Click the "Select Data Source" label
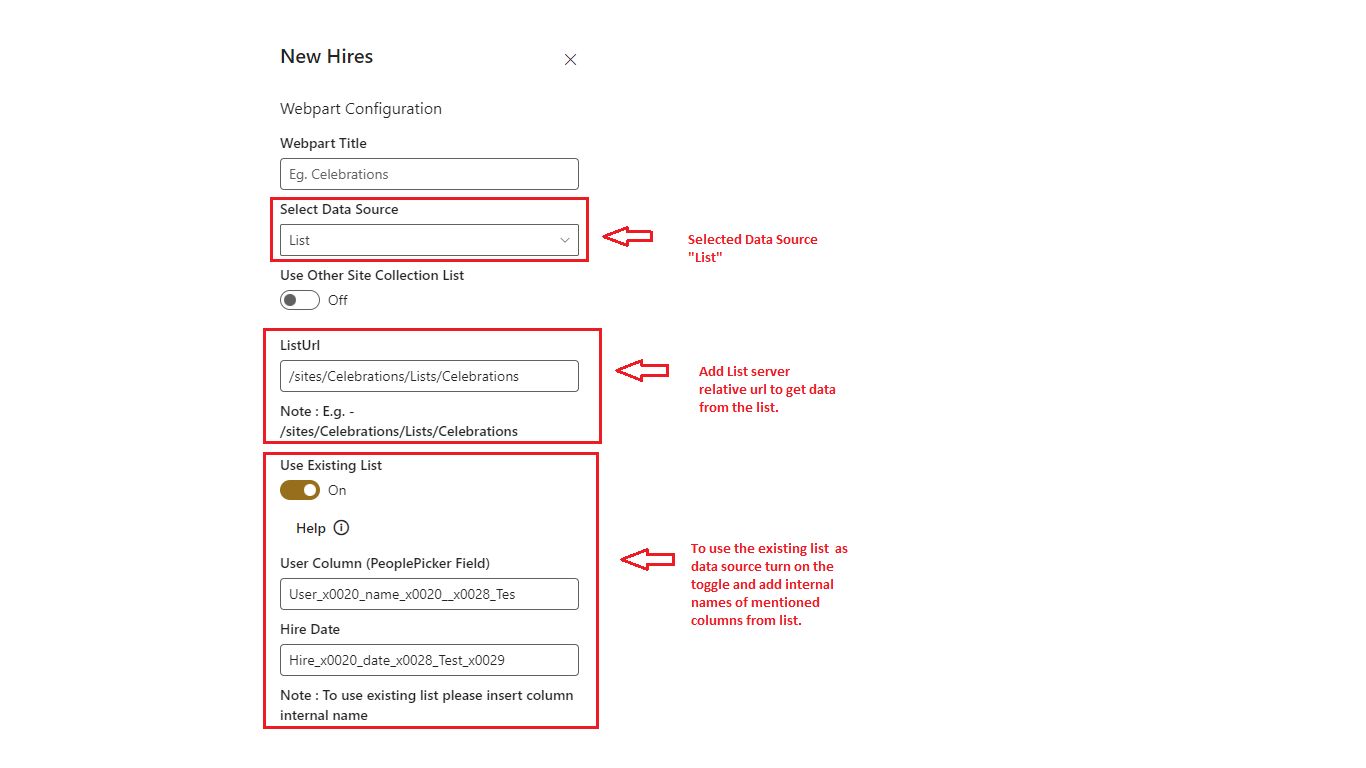 (339, 210)
